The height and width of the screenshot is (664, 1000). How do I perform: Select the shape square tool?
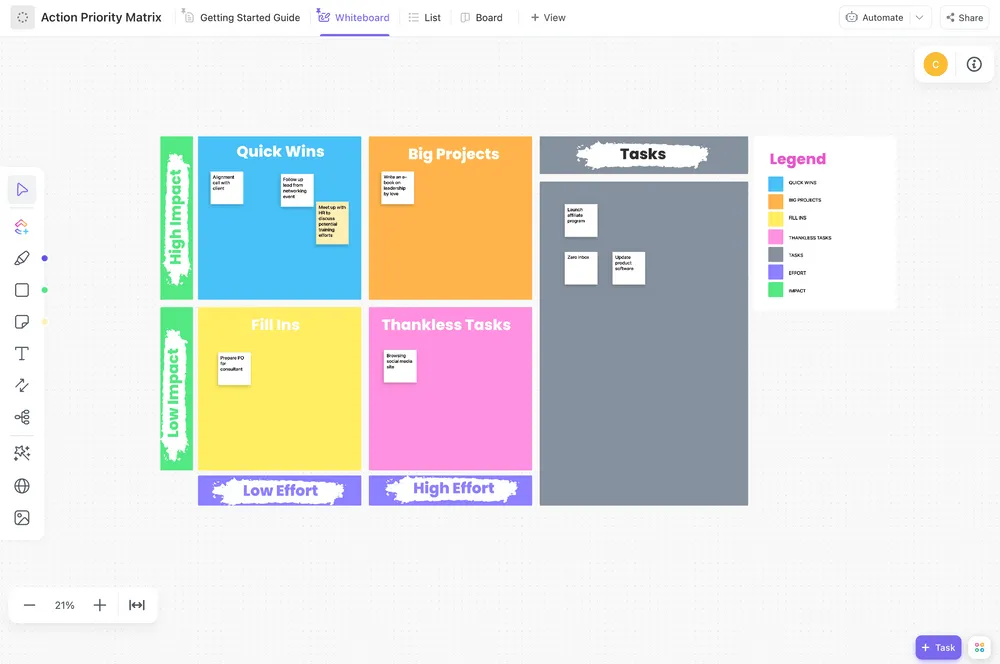click(22, 290)
